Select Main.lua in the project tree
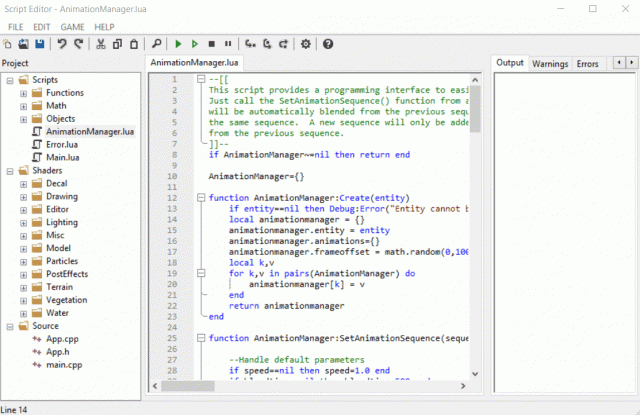Screen dimensions: 640x415 pos(62,158)
